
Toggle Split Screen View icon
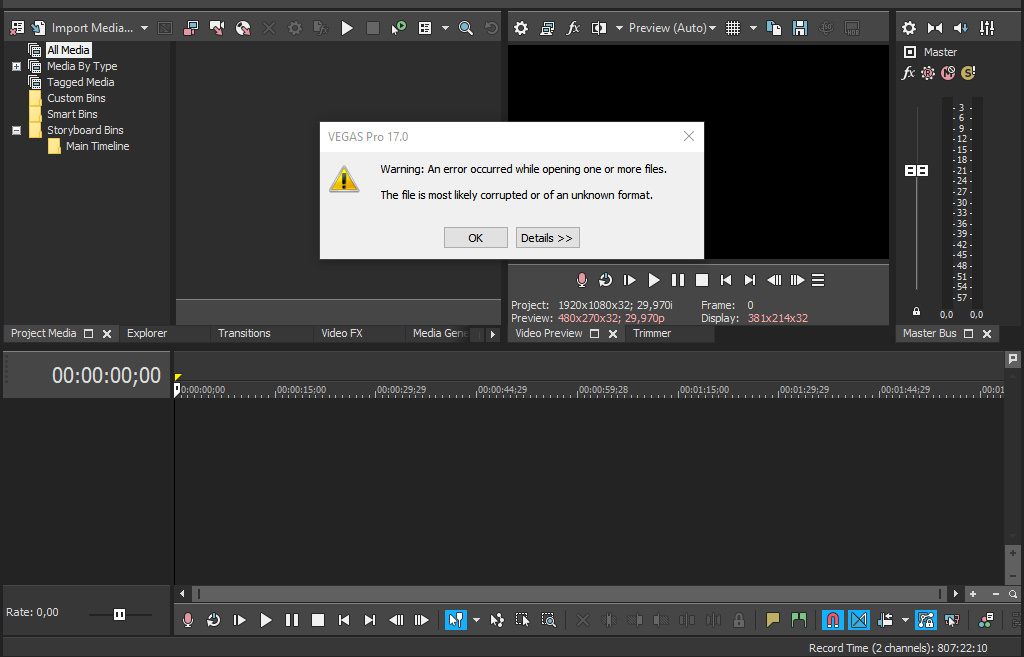tap(598, 27)
